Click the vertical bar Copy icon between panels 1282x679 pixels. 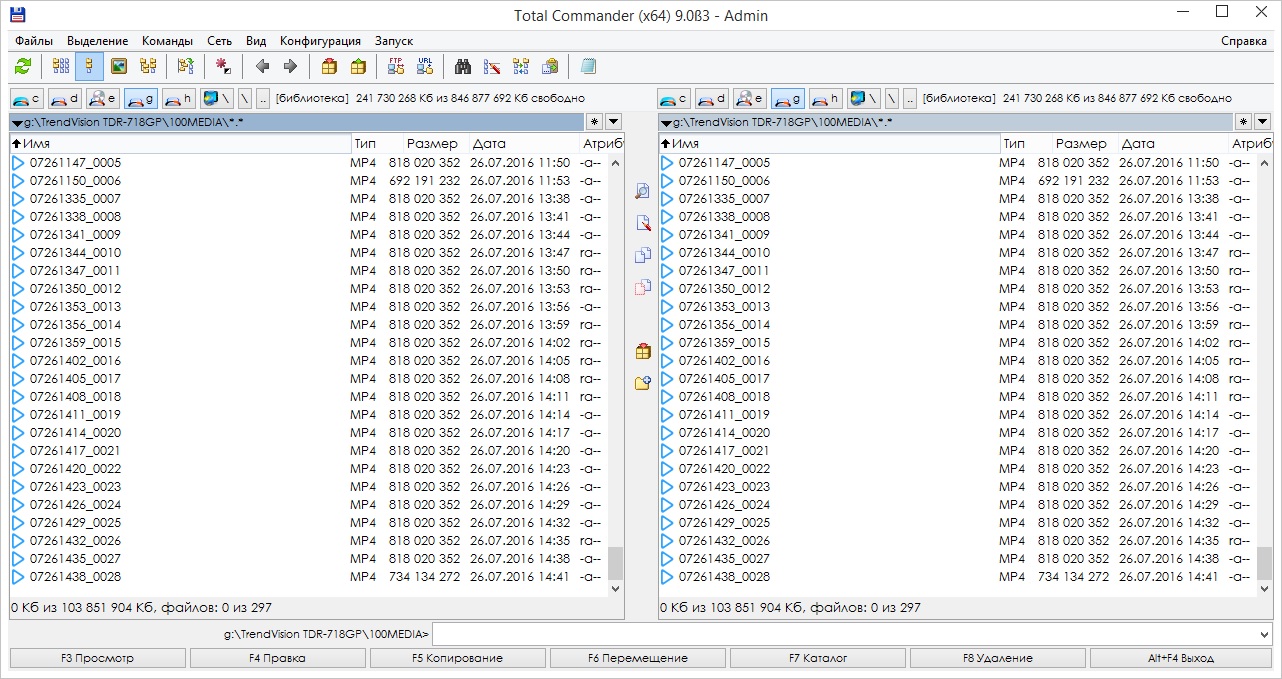tap(642, 255)
